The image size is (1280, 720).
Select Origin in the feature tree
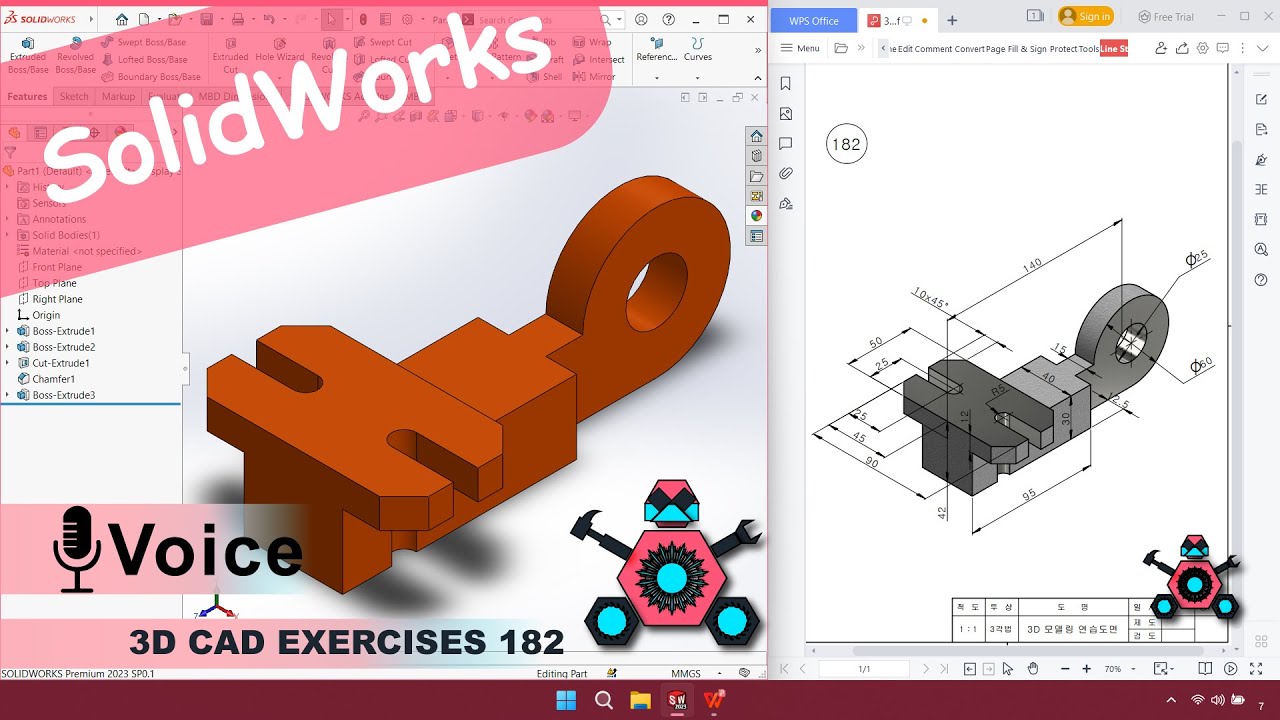[x=39, y=315]
